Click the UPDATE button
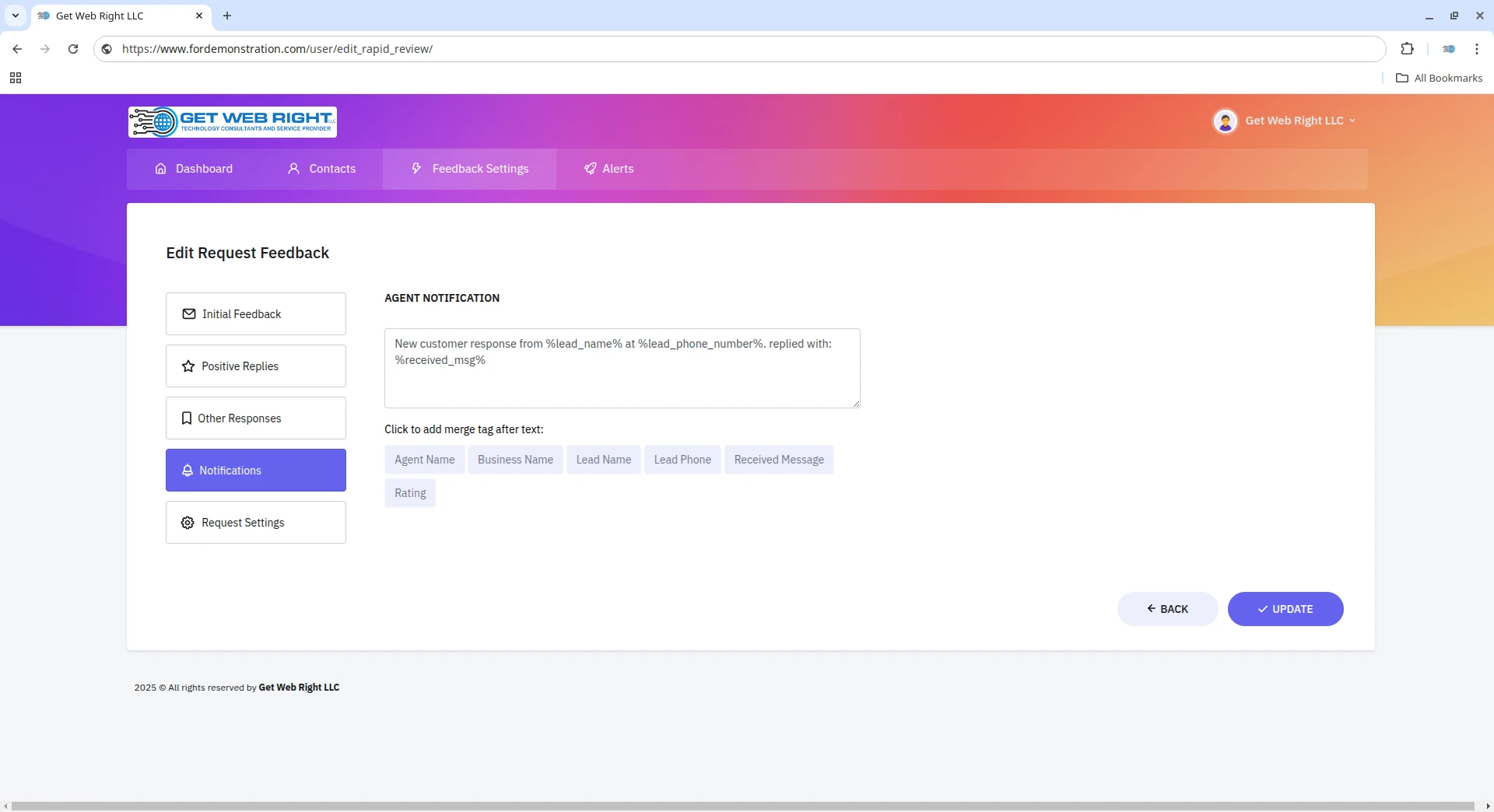The width and height of the screenshot is (1494, 812). tap(1285, 609)
